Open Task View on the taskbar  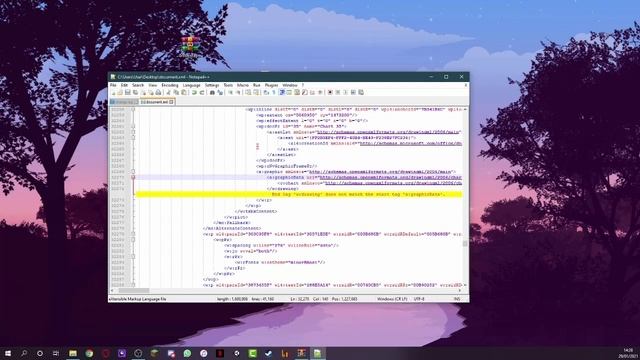click(56, 353)
